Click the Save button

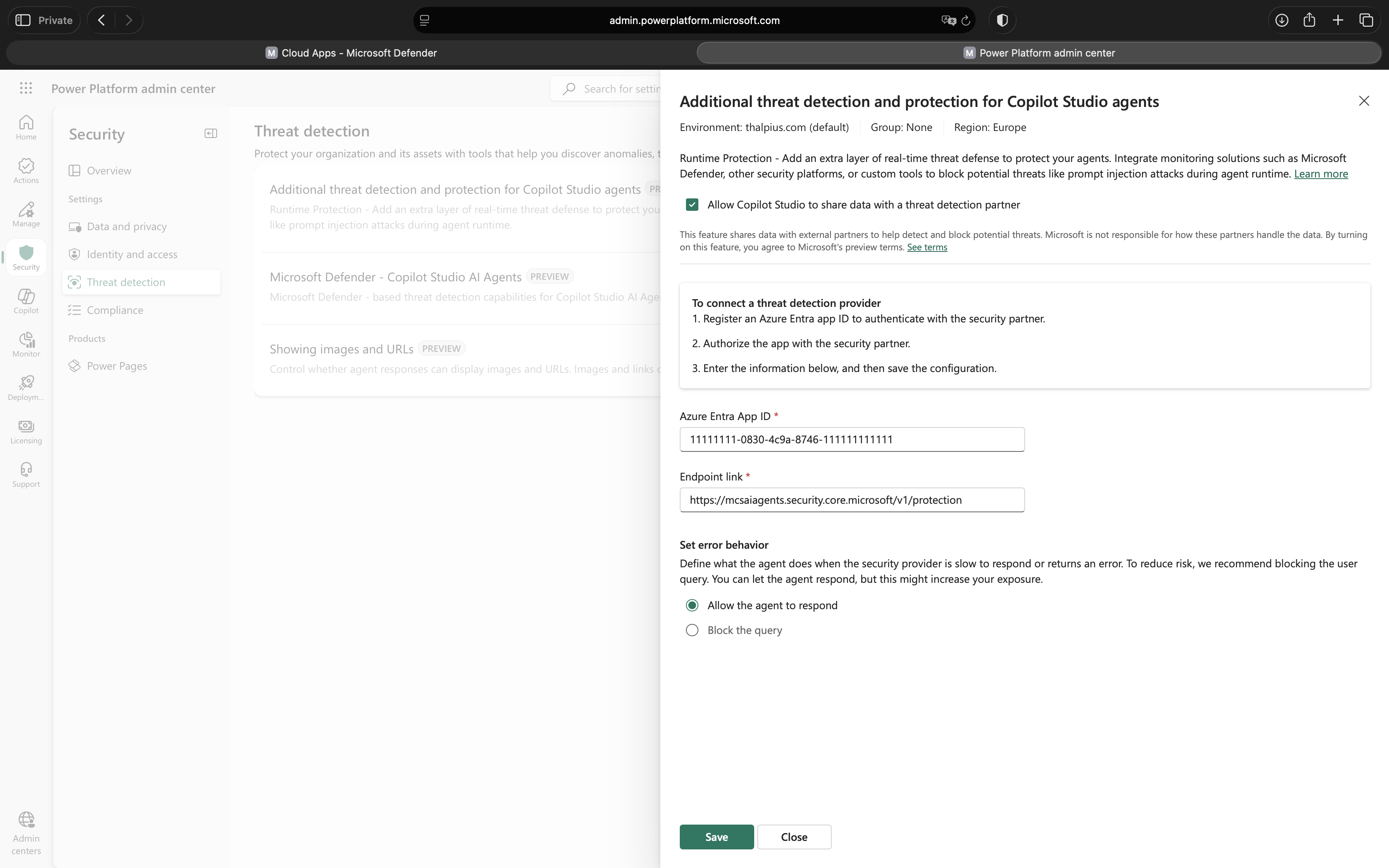tap(716, 837)
